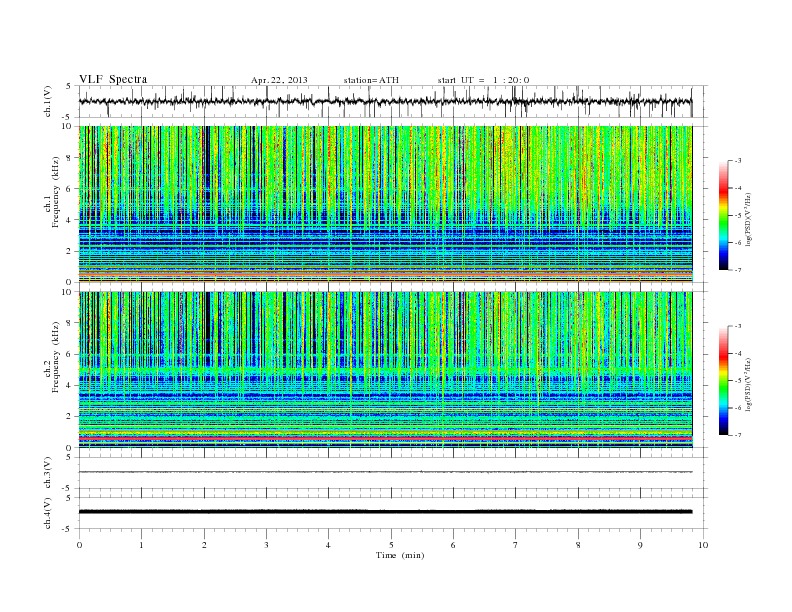Click the ch.1 Frequency (kHz) axis label

(52, 192)
